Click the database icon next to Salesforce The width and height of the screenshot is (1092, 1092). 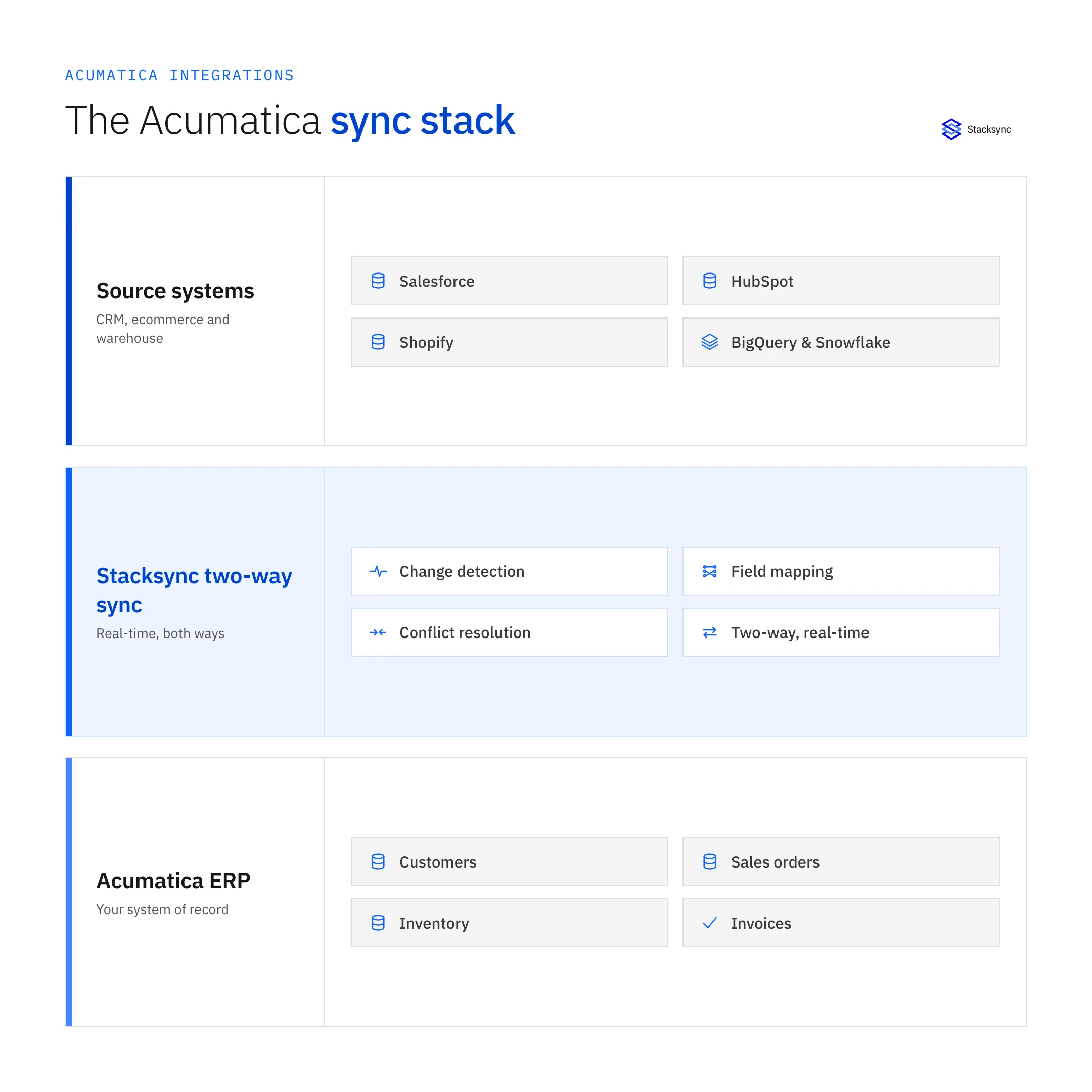(378, 281)
